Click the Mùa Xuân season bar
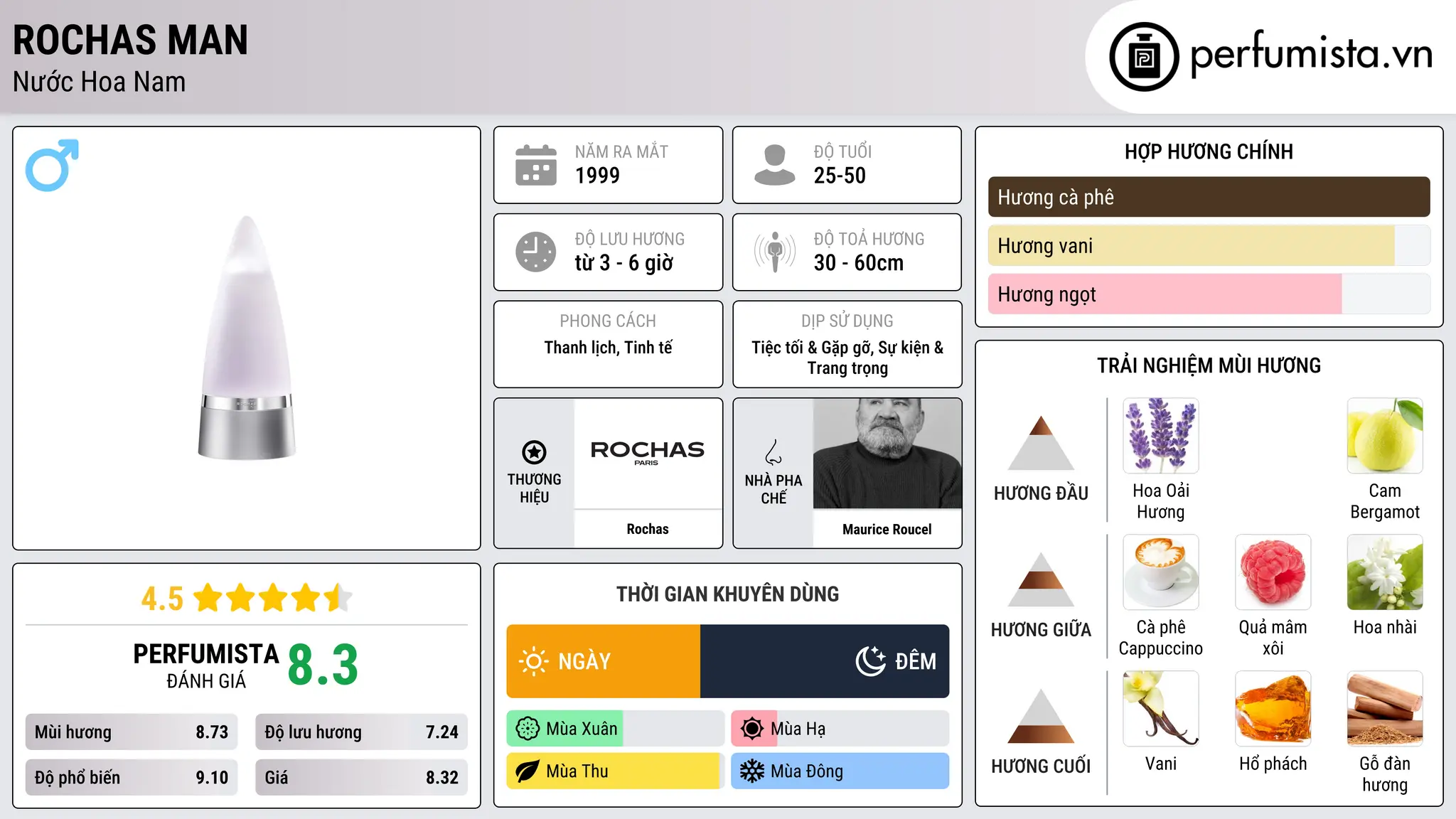 point(616,729)
